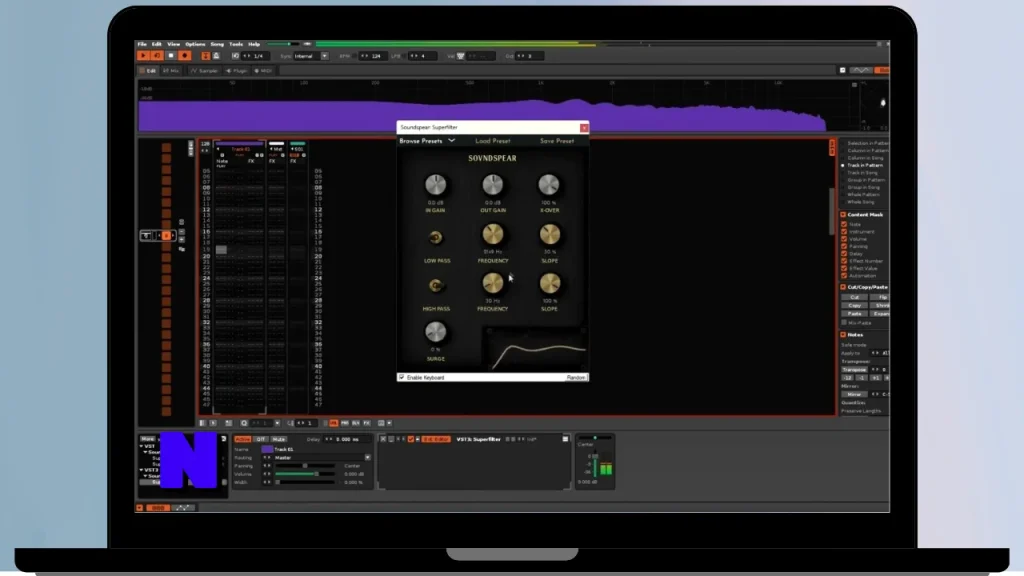Image resolution: width=1024 pixels, height=576 pixels.
Task: Open the Sync Internal dropdown
Action: point(311,56)
